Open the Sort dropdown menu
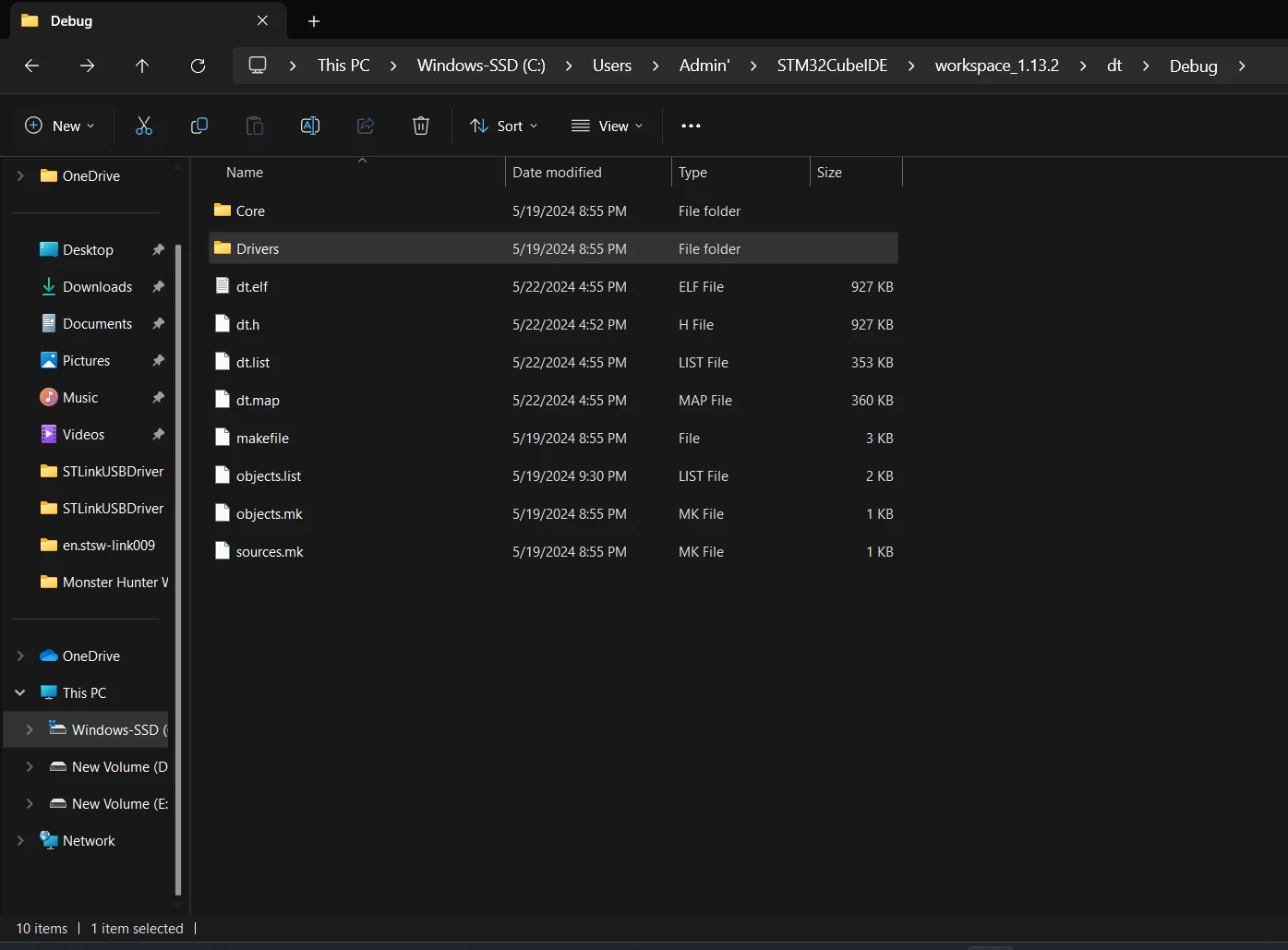The image size is (1288, 950). click(504, 126)
